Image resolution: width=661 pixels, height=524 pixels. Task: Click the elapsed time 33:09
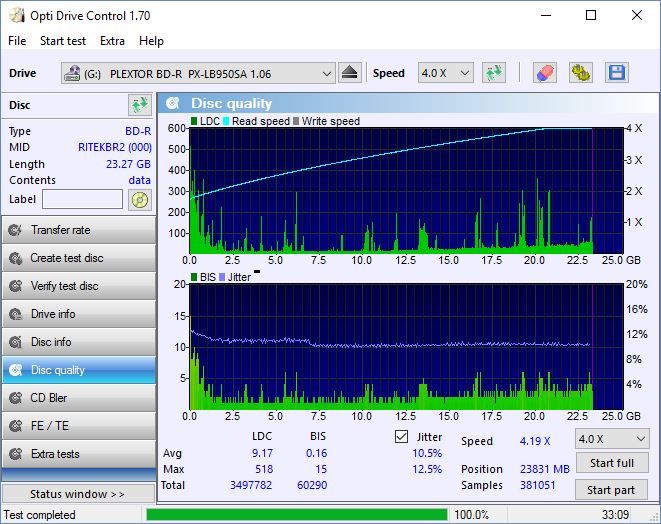(615, 515)
